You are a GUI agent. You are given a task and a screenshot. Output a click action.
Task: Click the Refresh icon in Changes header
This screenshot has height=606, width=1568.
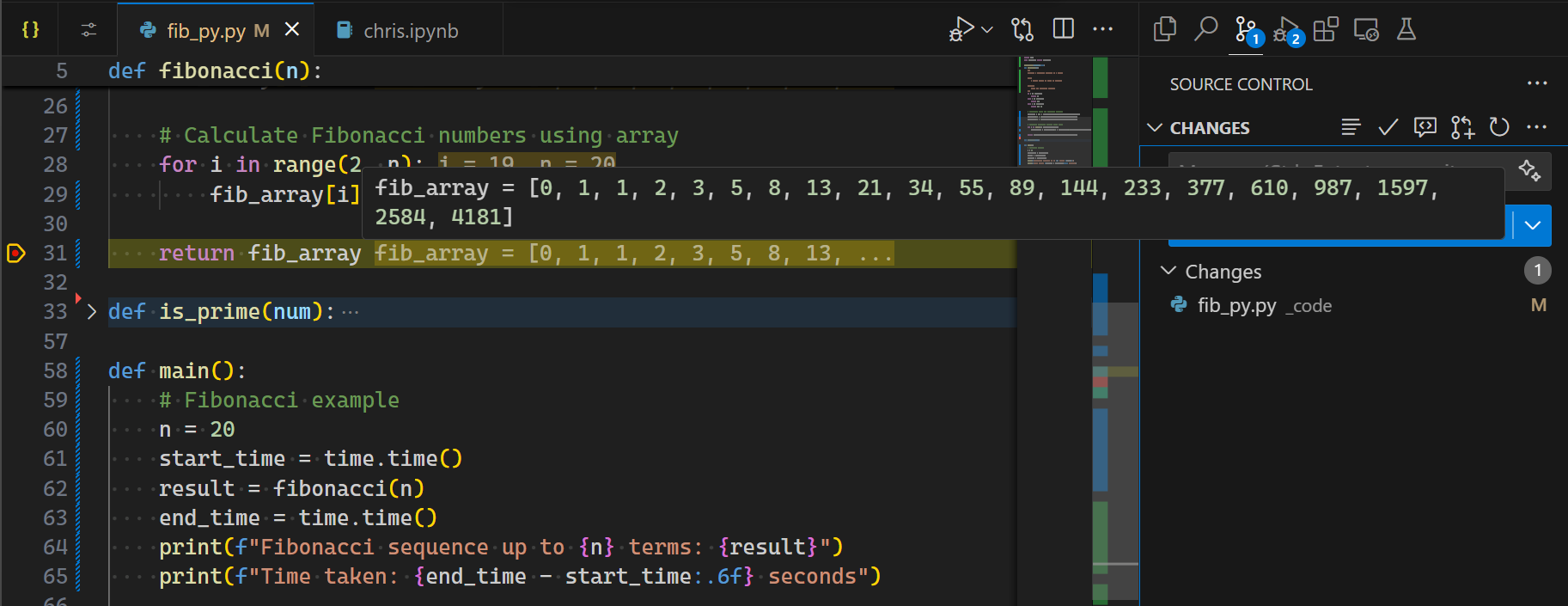pos(1499,127)
